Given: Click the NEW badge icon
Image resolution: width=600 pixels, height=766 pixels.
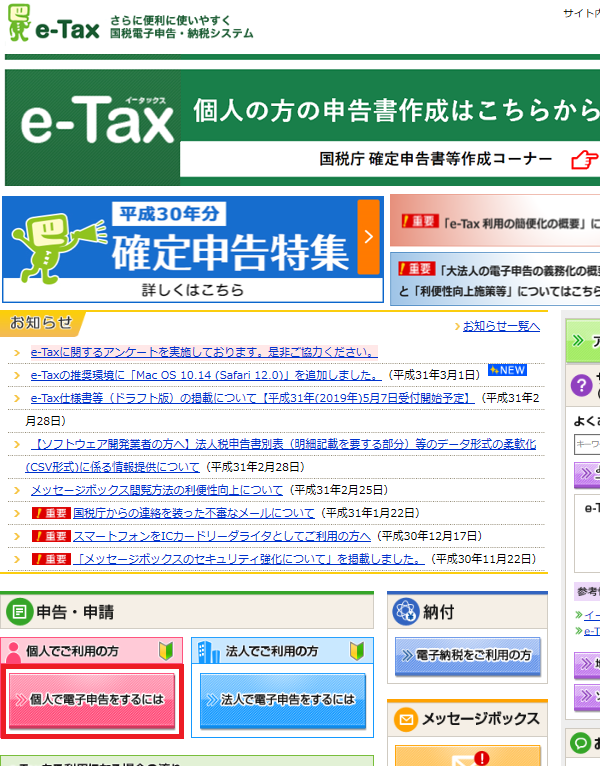Looking at the screenshot, I should pos(507,370).
